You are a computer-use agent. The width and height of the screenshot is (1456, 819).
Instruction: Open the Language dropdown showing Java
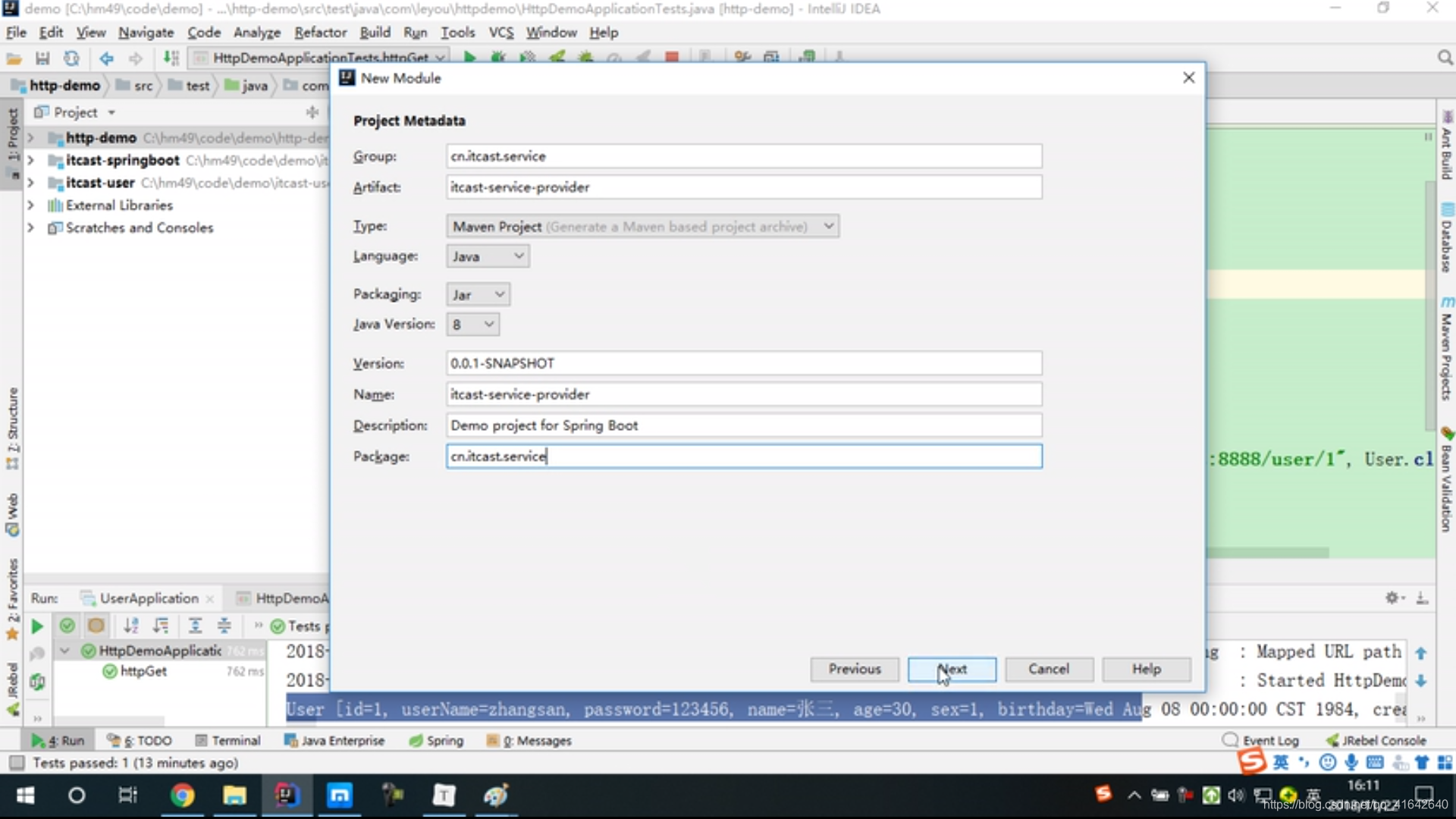click(x=488, y=256)
